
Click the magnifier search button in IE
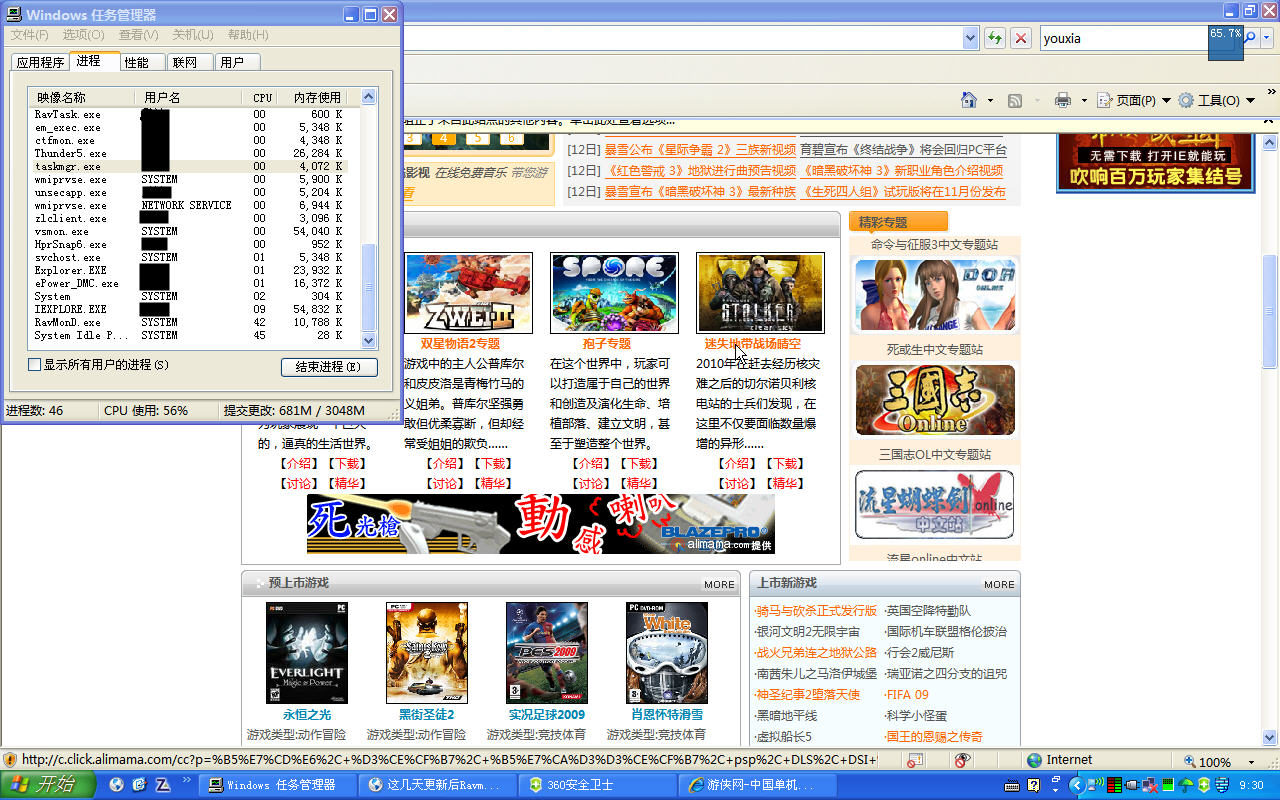coord(1250,38)
